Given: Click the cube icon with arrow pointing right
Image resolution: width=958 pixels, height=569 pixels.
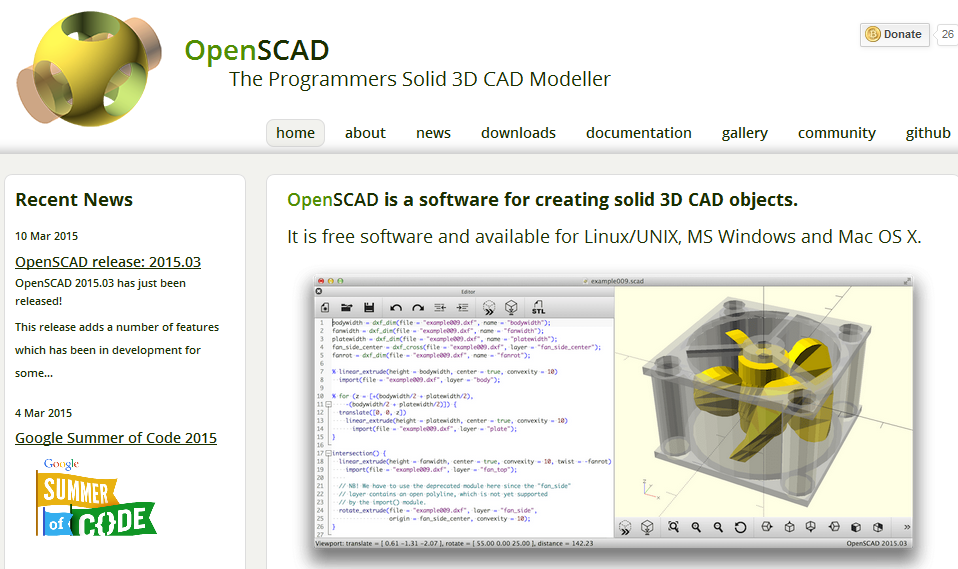Looking at the screenshot, I should [767, 527].
